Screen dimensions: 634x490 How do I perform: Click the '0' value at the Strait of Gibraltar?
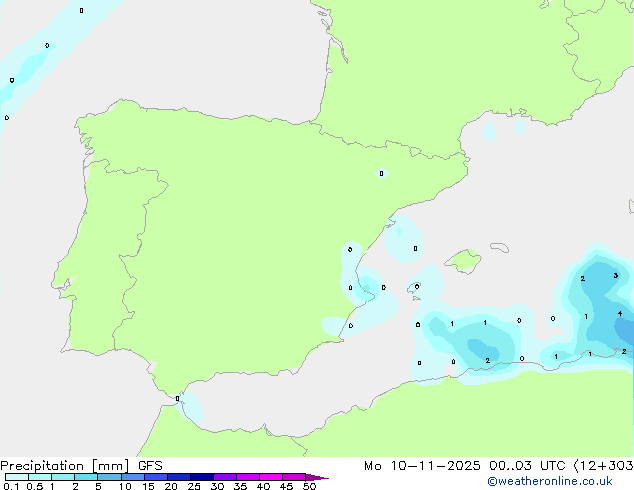tap(178, 399)
